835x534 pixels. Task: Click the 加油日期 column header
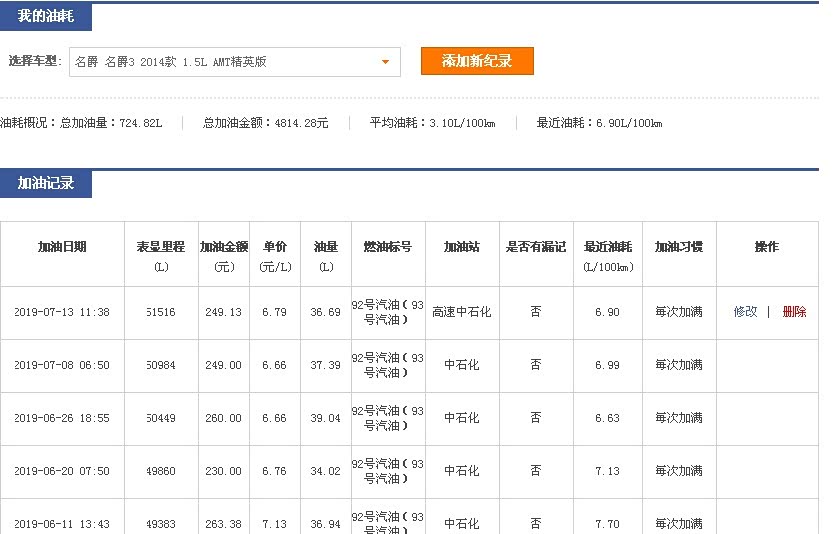click(62, 247)
